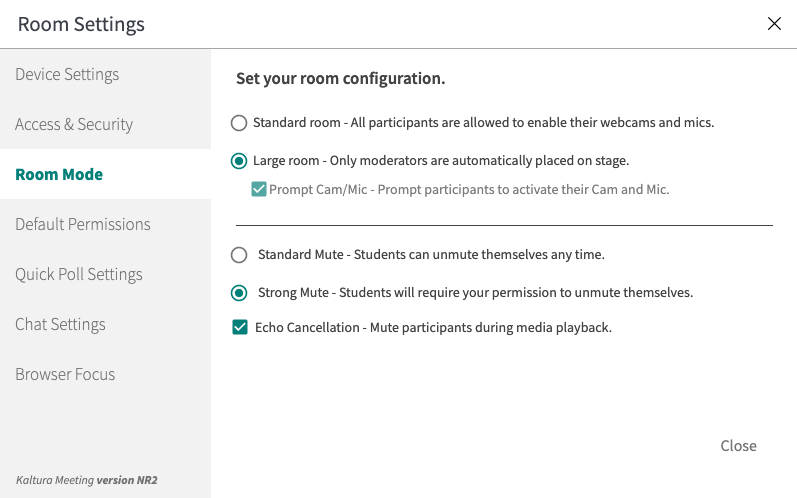Image resolution: width=797 pixels, height=498 pixels.
Task: Select the Standard Mute radio option
Action: (x=239, y=255)
